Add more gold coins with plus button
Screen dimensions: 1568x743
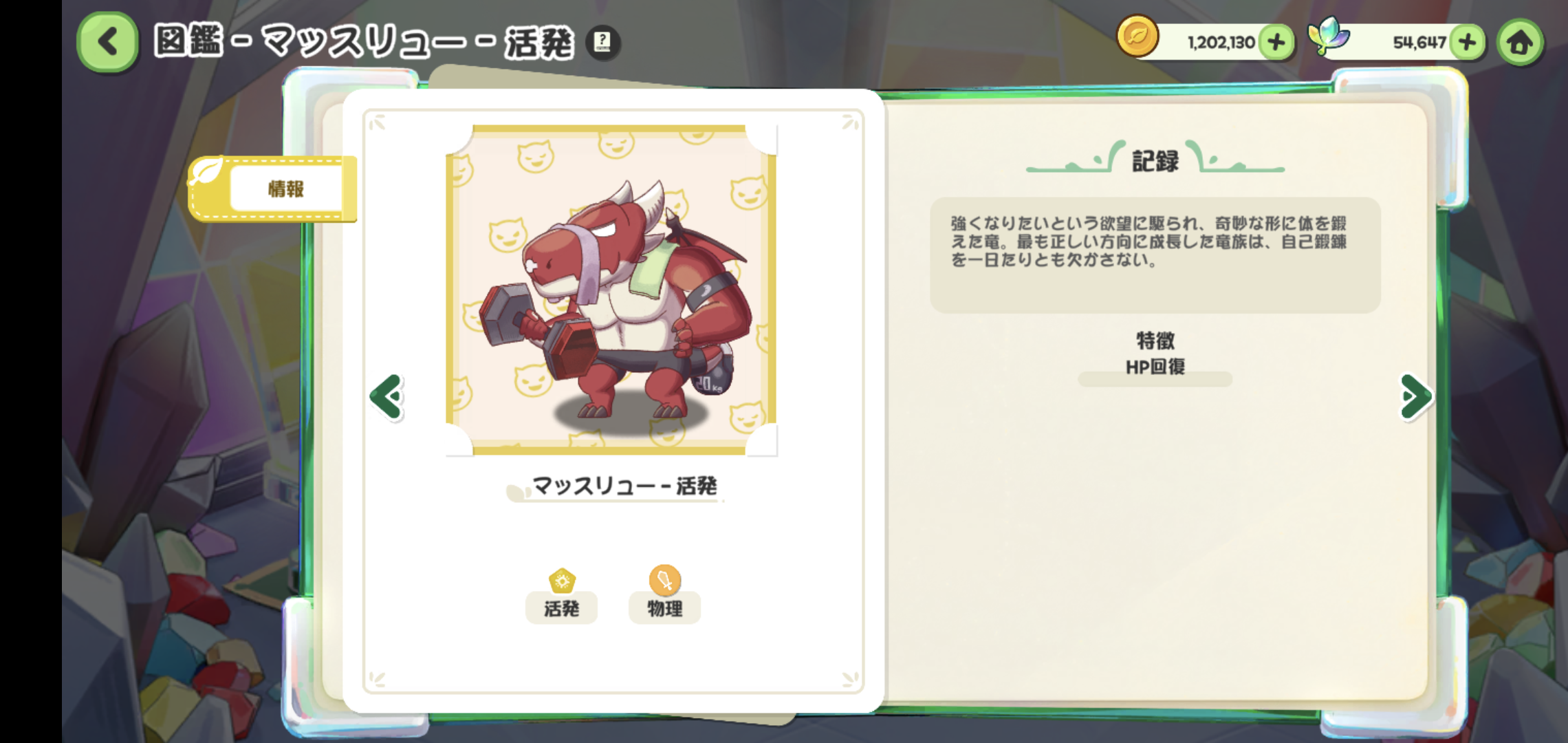click(x=1276, y=42)
